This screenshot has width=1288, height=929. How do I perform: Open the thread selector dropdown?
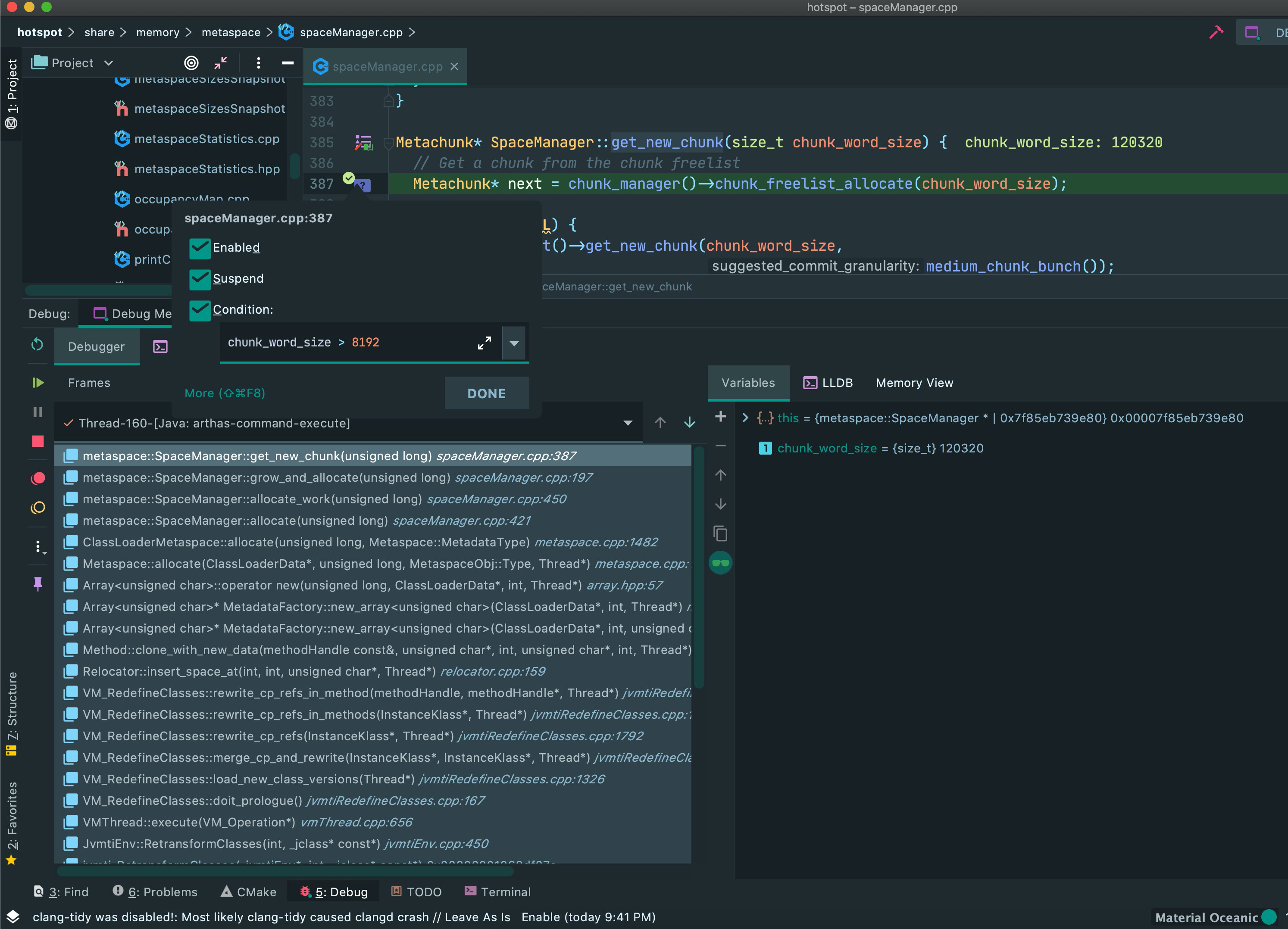628,423
